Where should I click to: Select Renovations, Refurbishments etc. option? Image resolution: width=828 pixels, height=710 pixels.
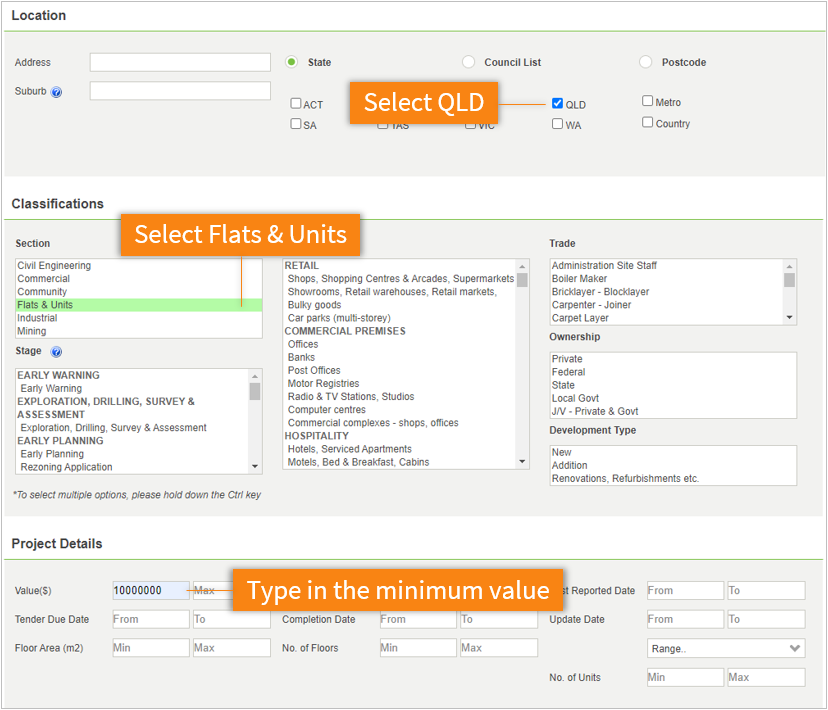(673, 479)
